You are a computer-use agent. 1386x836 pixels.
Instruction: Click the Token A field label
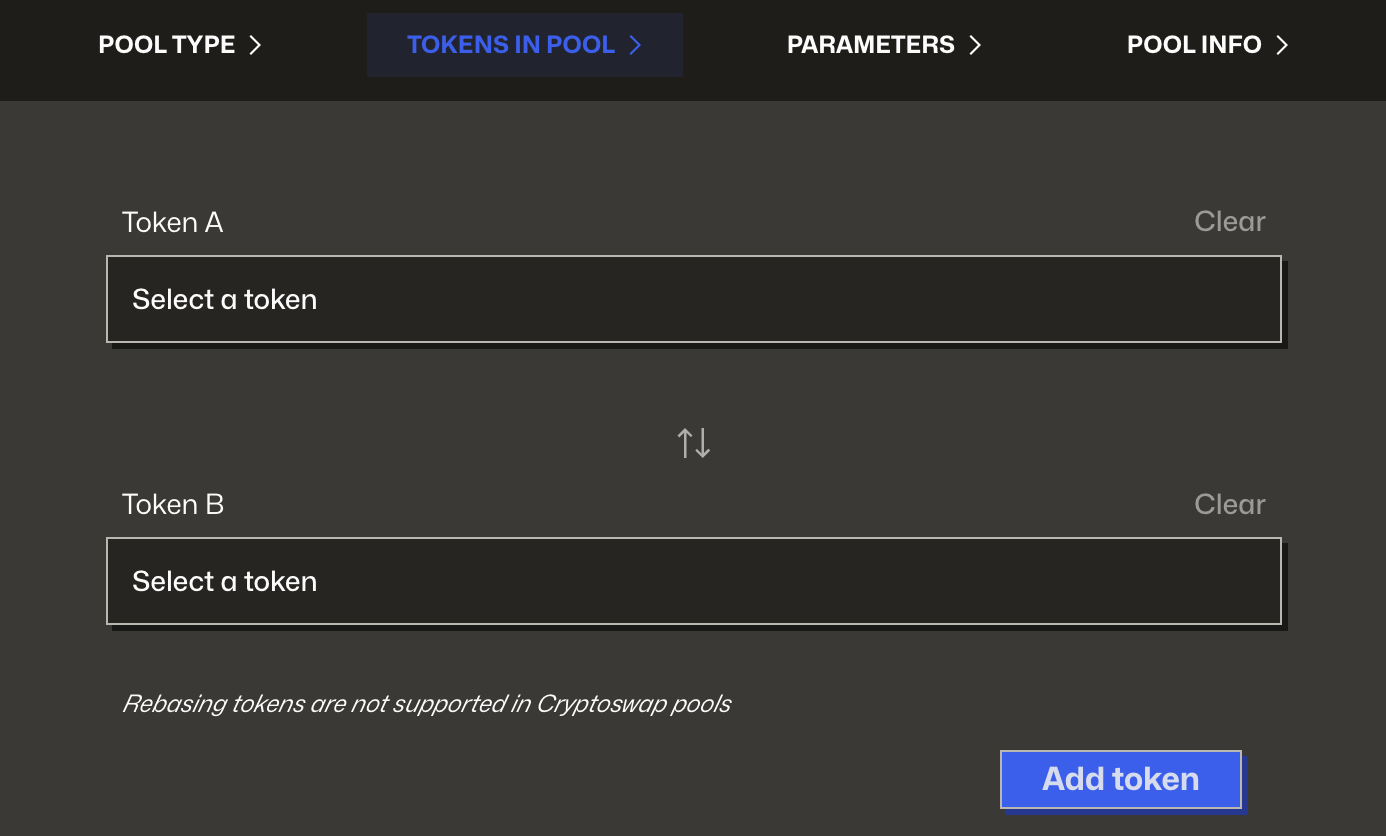point(172,222)
